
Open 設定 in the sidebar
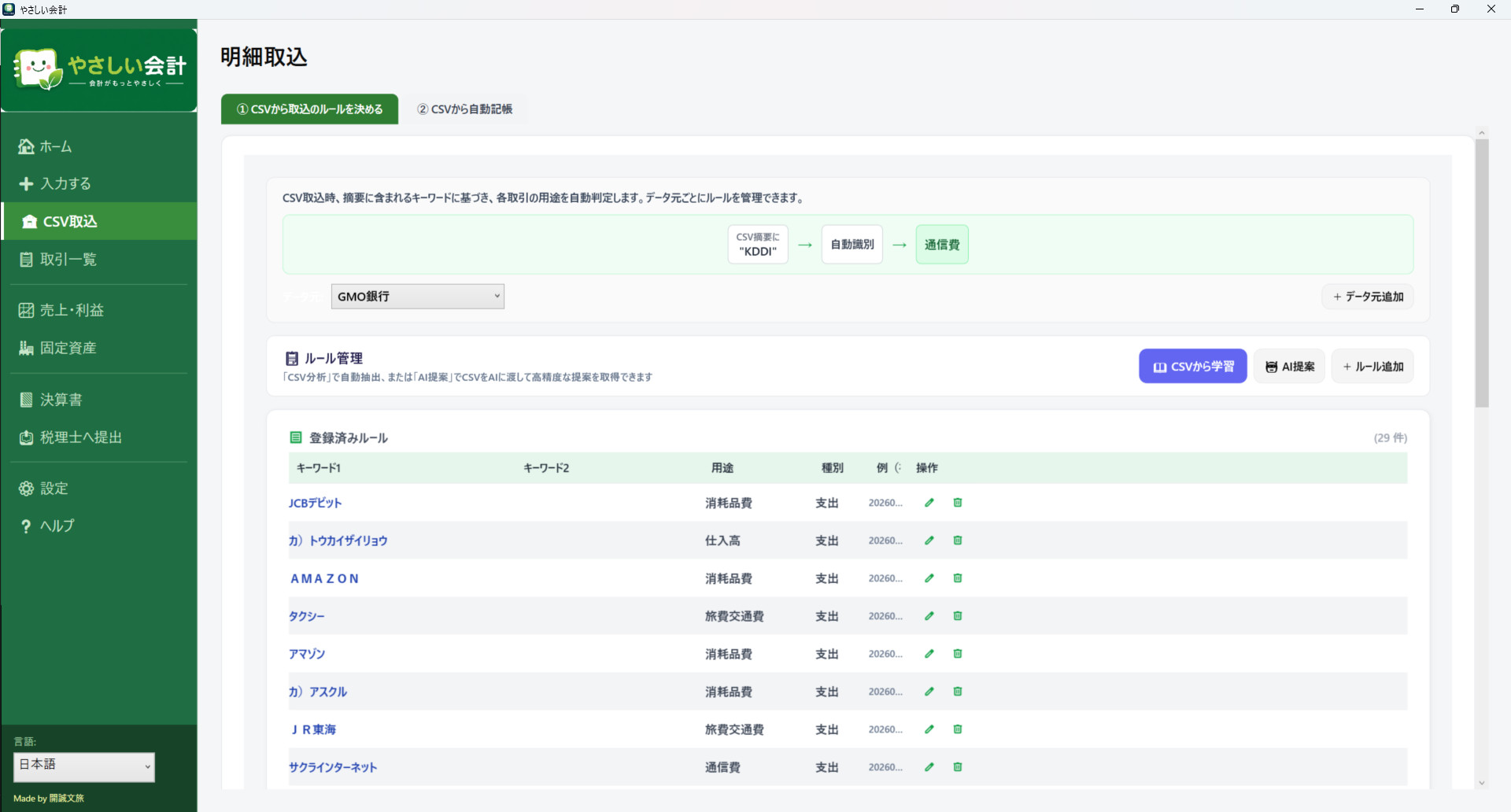pyautogui.click(x=99, y=489)
